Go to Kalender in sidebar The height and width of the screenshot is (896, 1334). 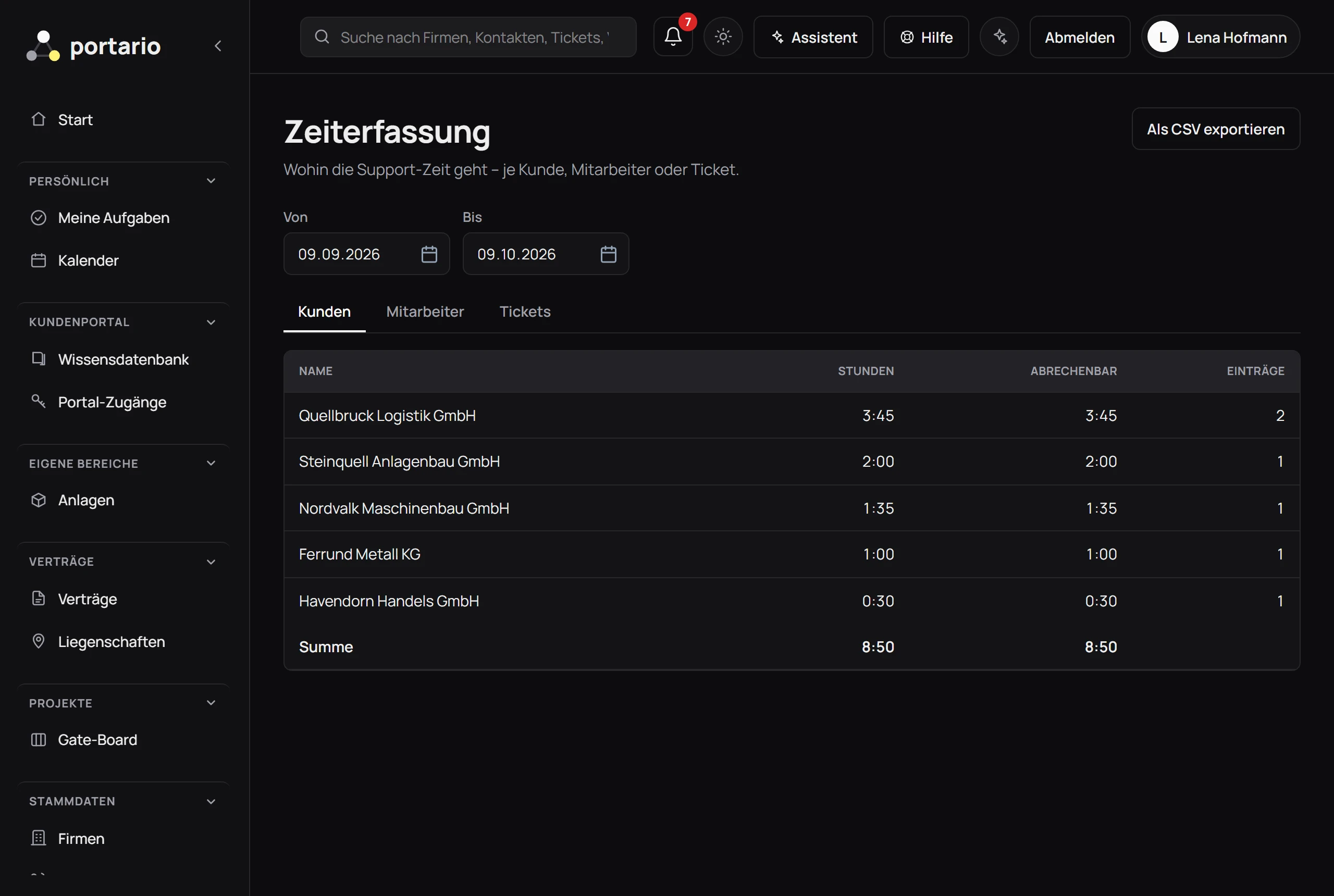pyautogui.click(x=123, y=260)
